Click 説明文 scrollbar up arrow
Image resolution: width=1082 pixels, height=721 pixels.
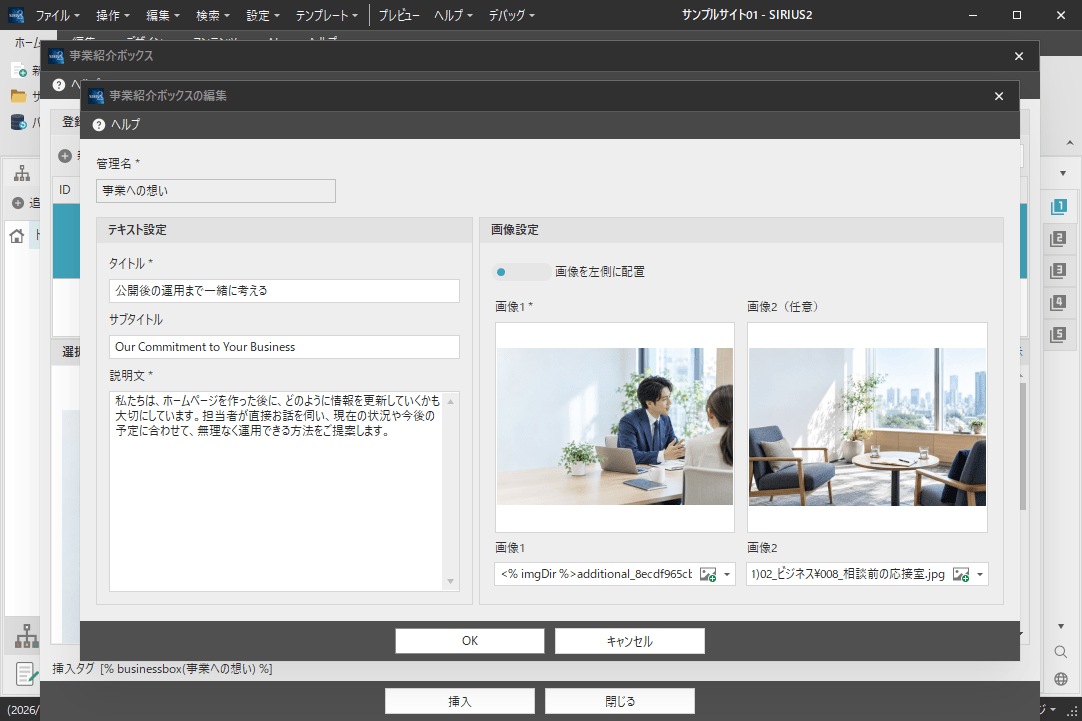(x=451, y=402)
